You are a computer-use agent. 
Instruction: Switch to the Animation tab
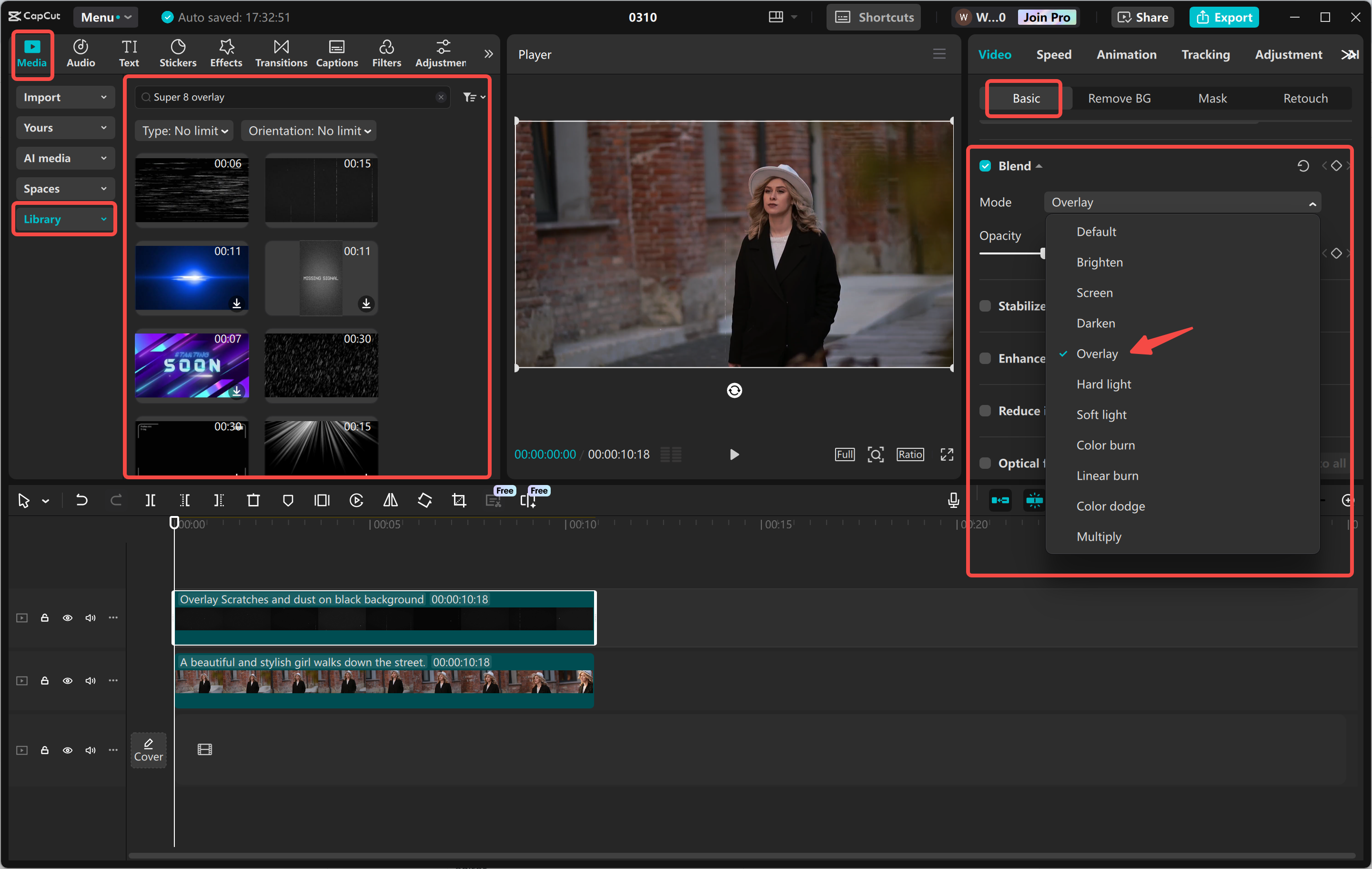[1126, 55]
